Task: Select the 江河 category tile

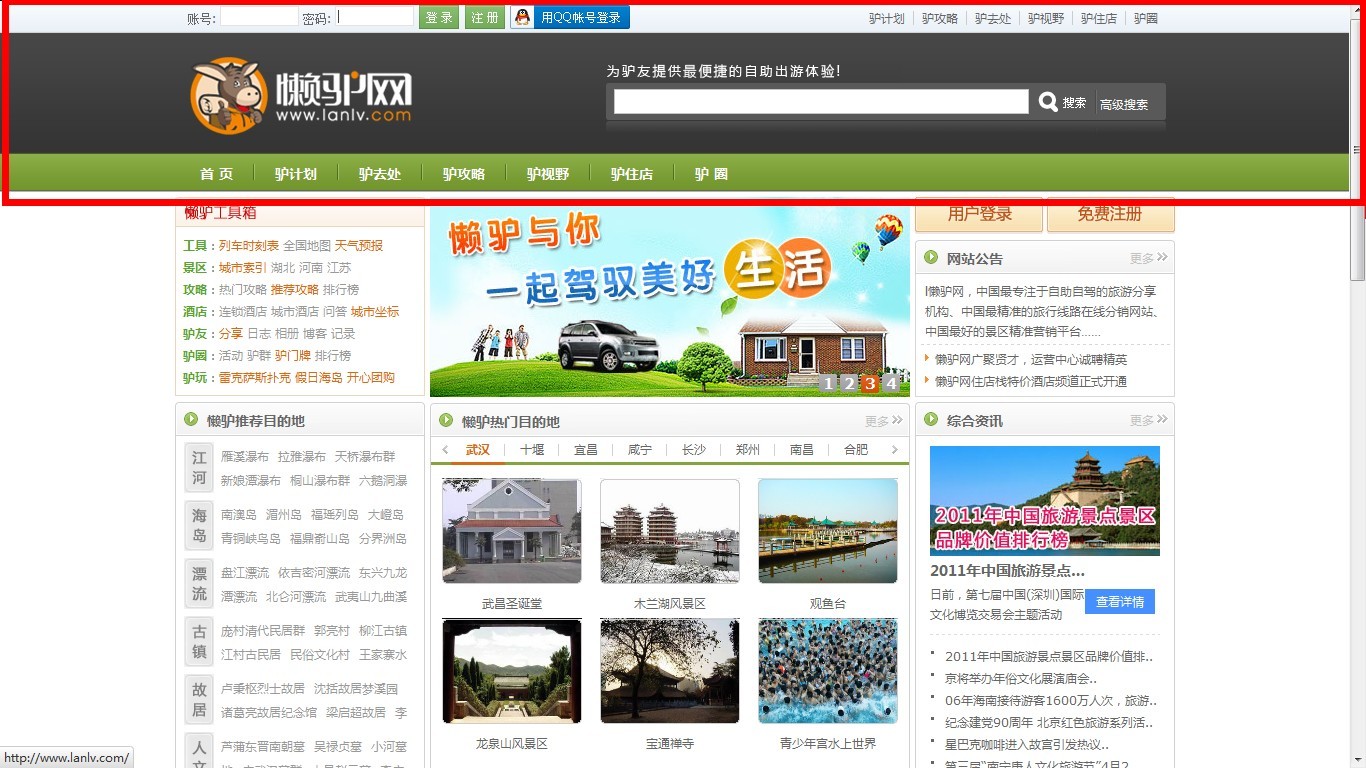Action: coord(199,468)
